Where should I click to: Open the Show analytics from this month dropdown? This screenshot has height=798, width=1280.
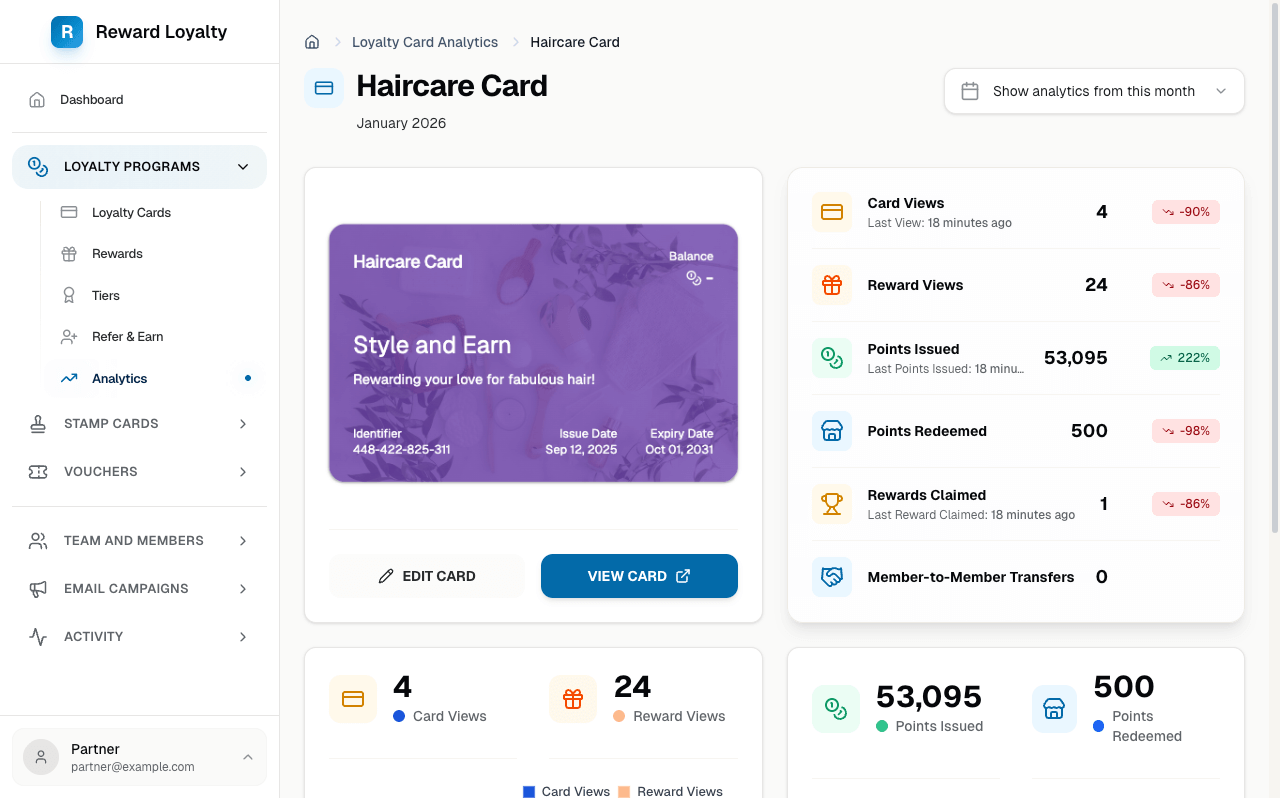1094,91
